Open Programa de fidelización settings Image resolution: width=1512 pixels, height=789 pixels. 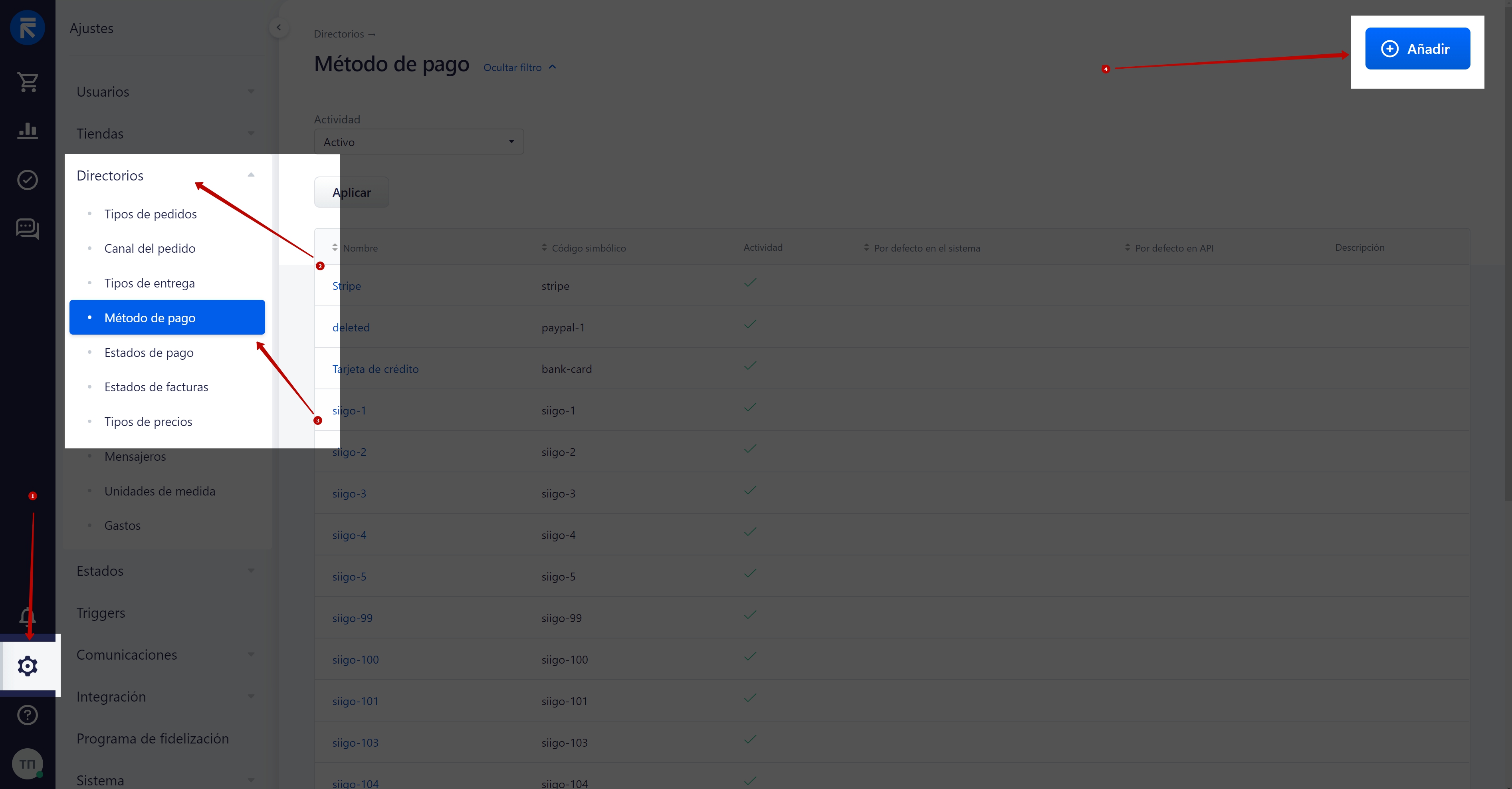[x=153, y=739]
